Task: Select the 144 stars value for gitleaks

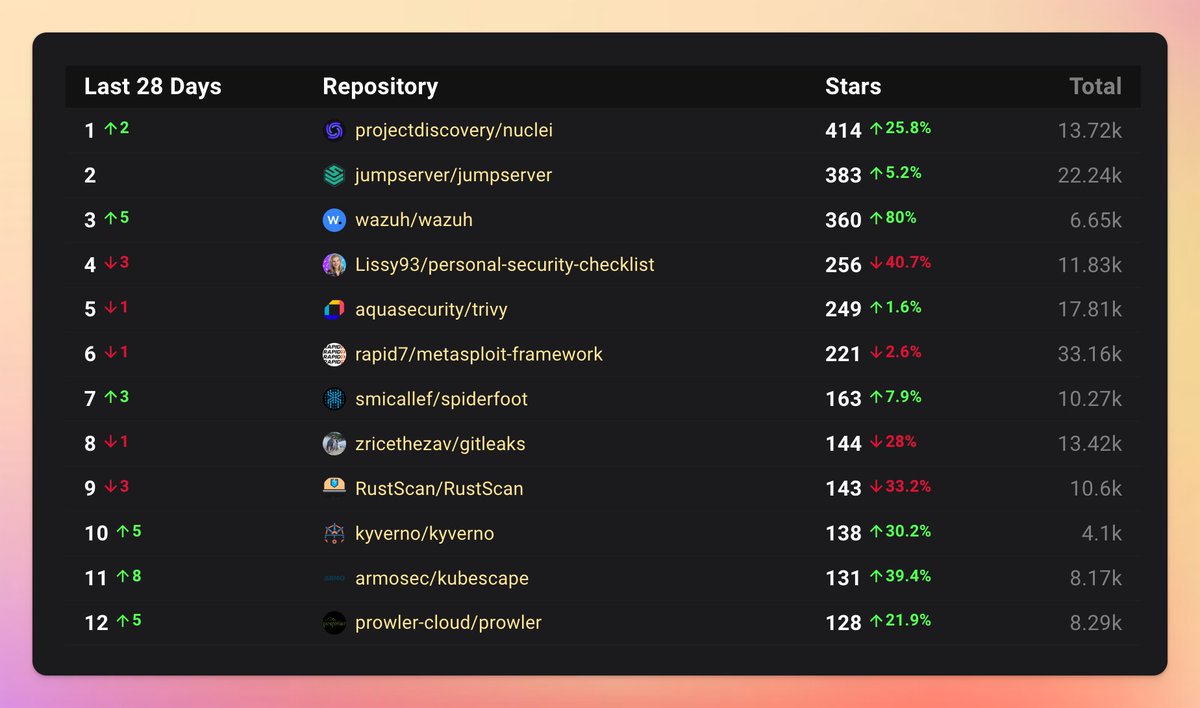Action: (x=843, y=444)
